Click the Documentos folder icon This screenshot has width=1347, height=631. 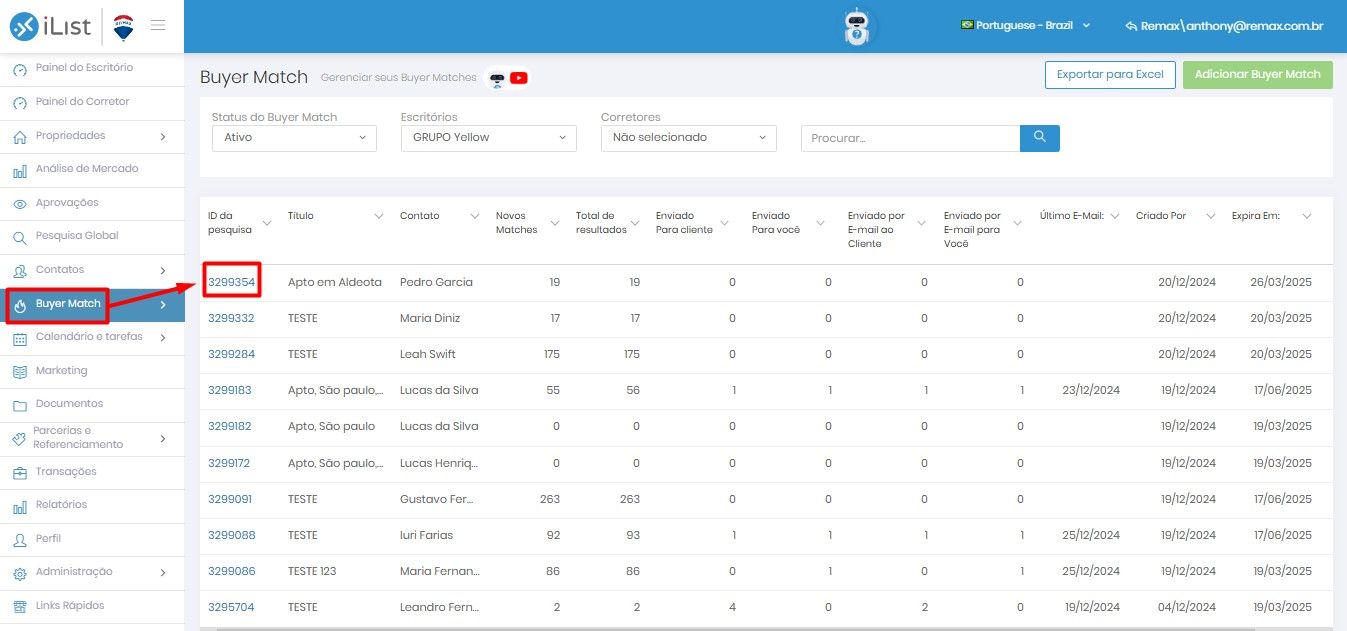pos(20,405)
